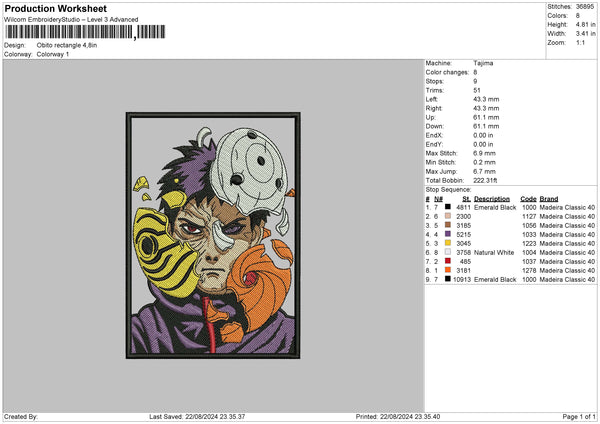Click the stitch count '10913' in row 9

pos(462,279)
